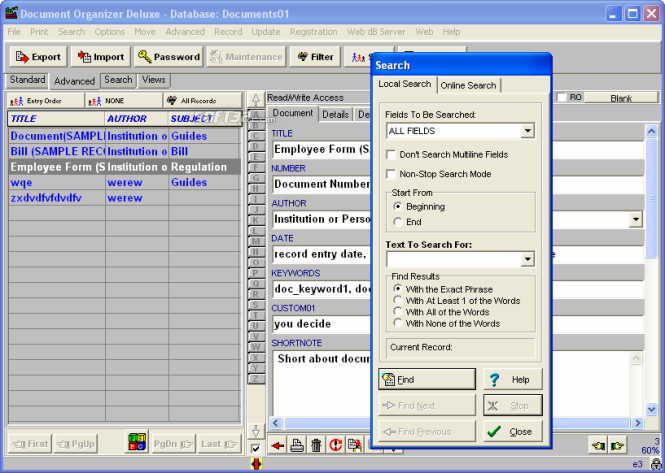Click horizontal scrollbar left arrow
This screenshot has height=473, width=665.
pyautogui.click(x=276, y=423)
